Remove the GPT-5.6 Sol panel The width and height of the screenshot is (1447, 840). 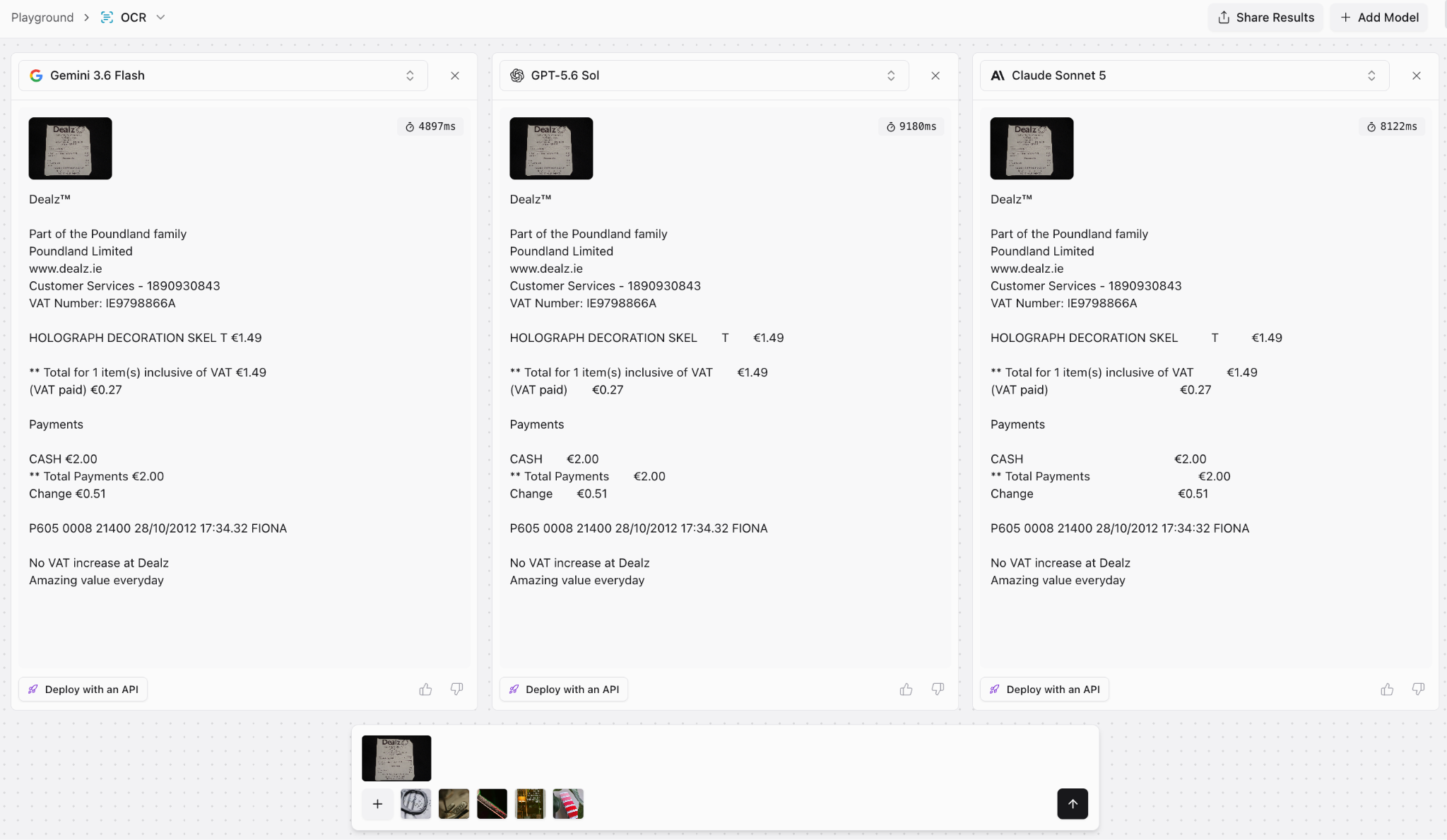click(x=935, y=76)
